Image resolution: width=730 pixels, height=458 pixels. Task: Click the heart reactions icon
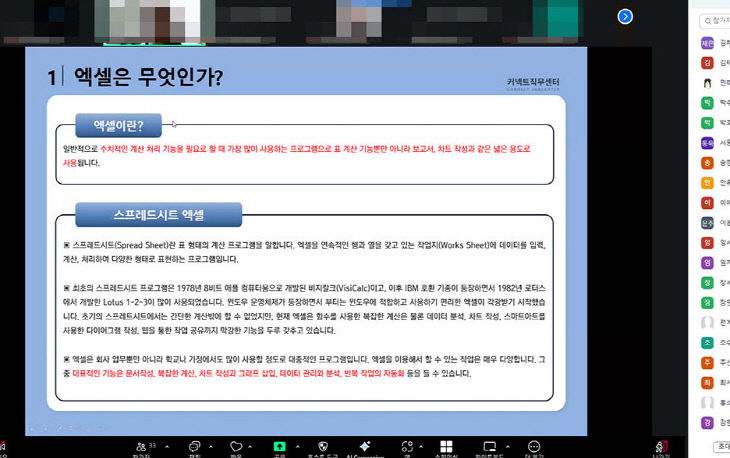tap(236, 447)
